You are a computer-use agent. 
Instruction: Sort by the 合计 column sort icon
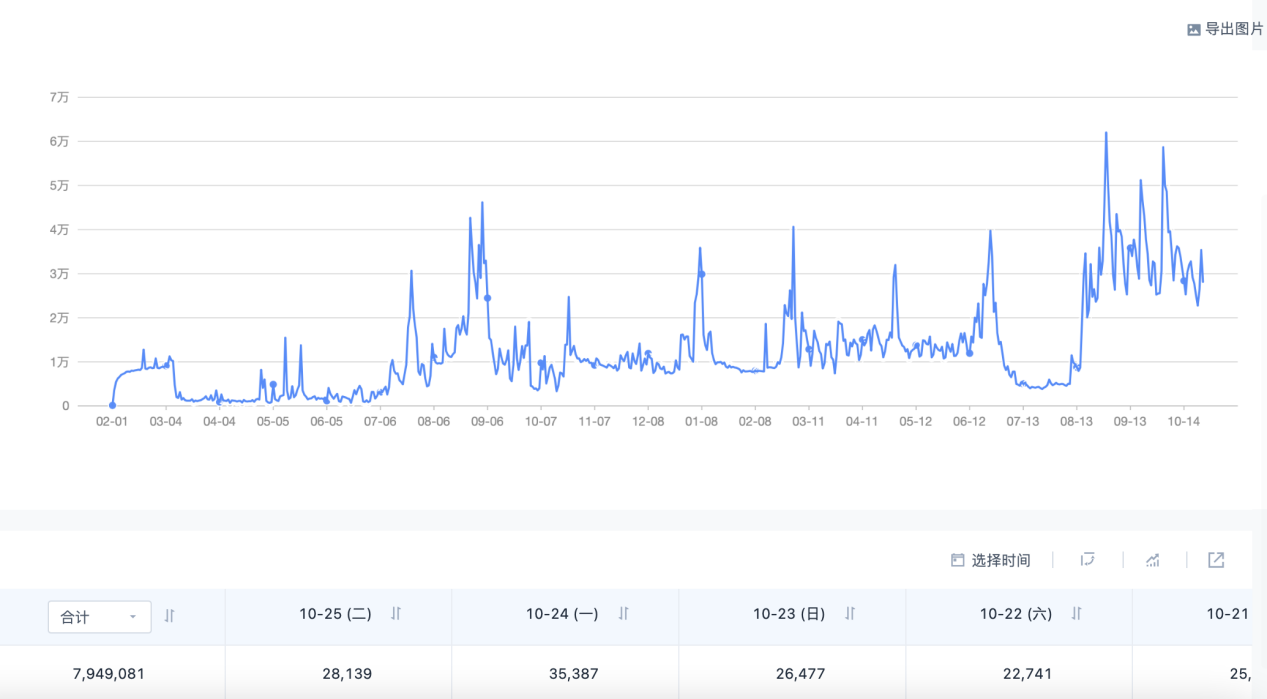click(170, 616)
